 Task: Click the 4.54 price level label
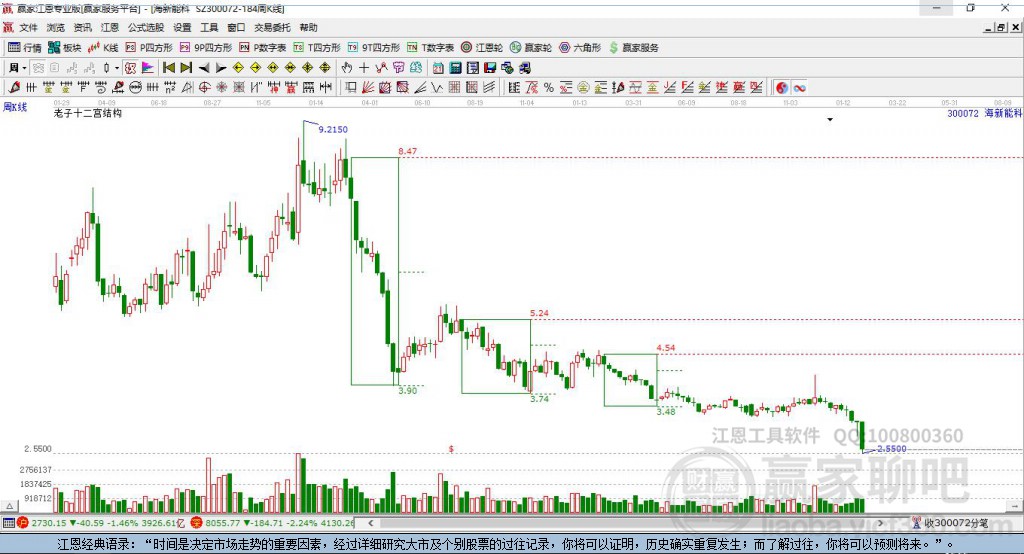point(665,348)
